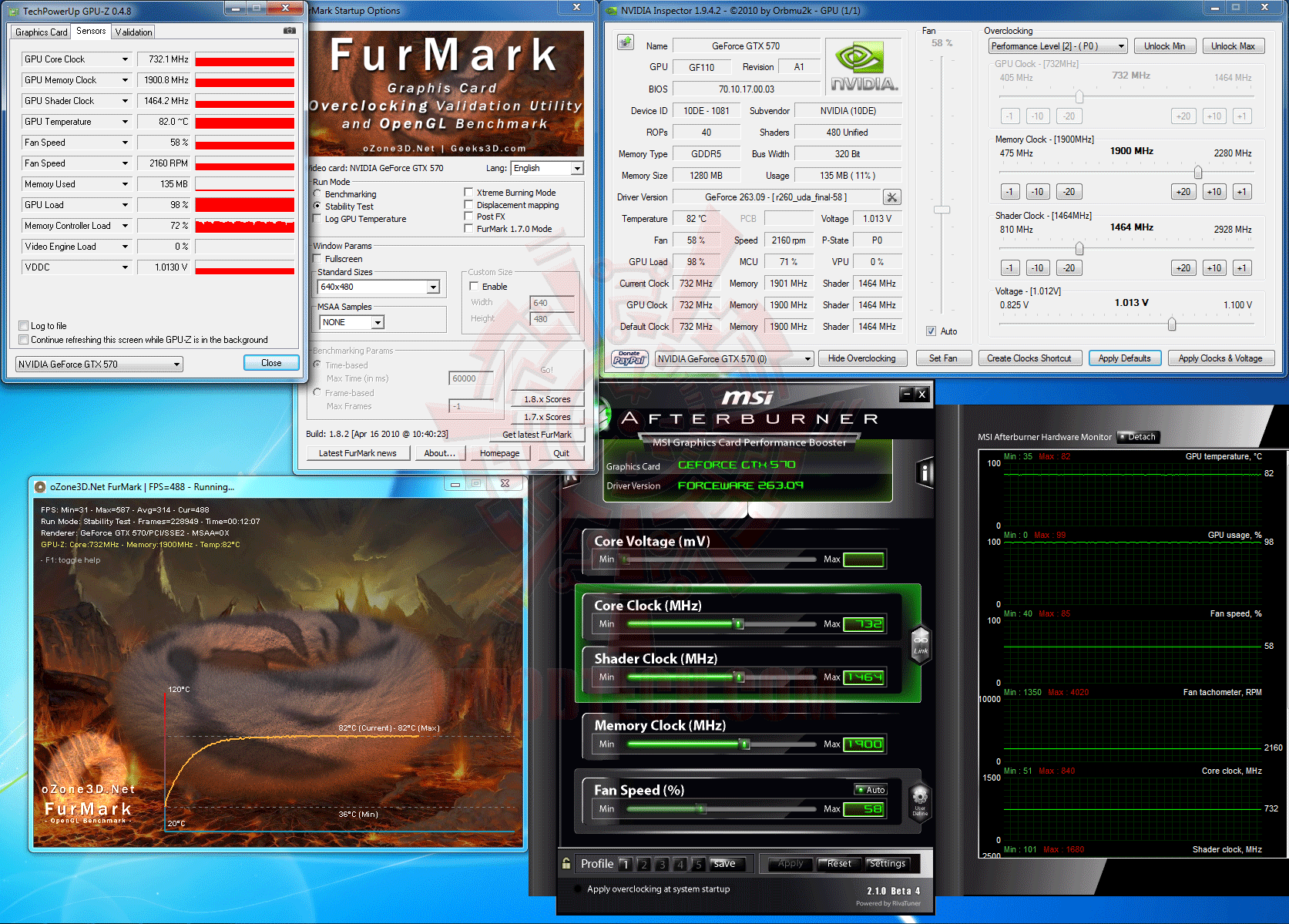Click the screenshot upload icon beside Name in NVIDIA Inspector
The image size is (1289, 924).
coord(626,42)
